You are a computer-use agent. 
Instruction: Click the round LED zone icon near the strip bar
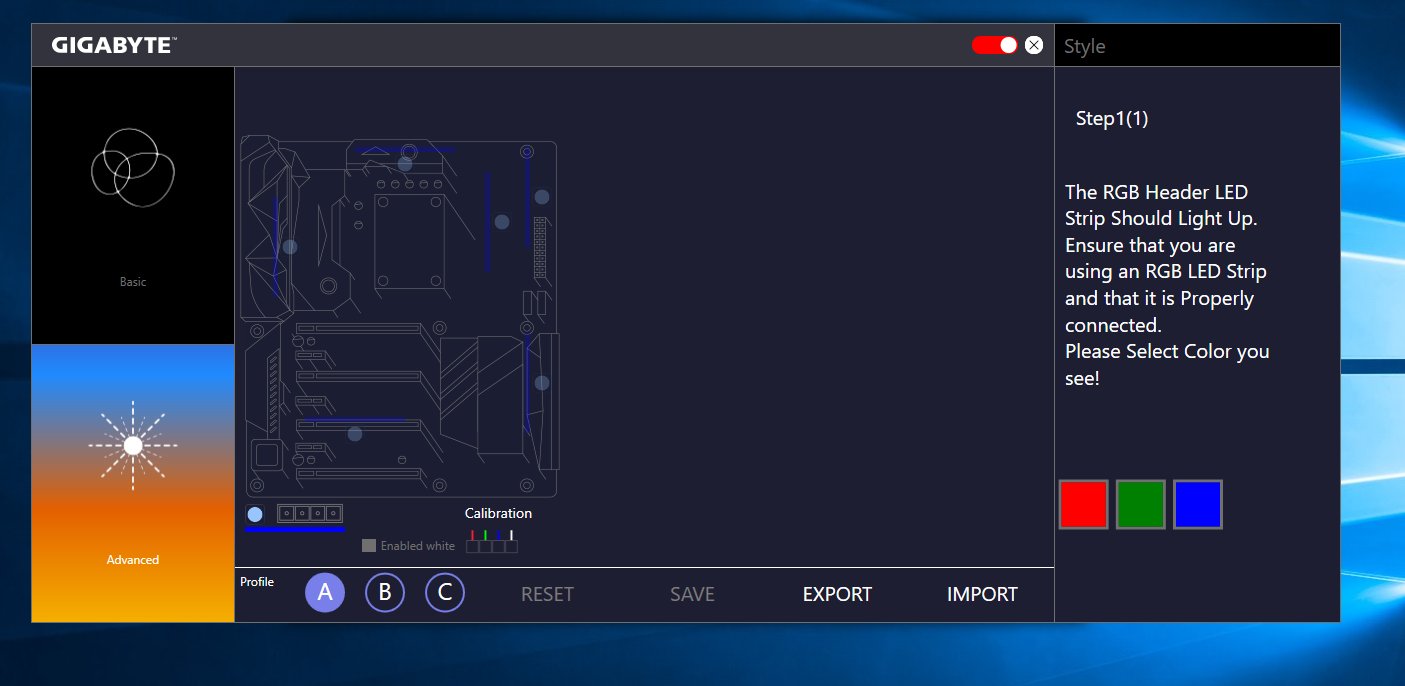255,514
